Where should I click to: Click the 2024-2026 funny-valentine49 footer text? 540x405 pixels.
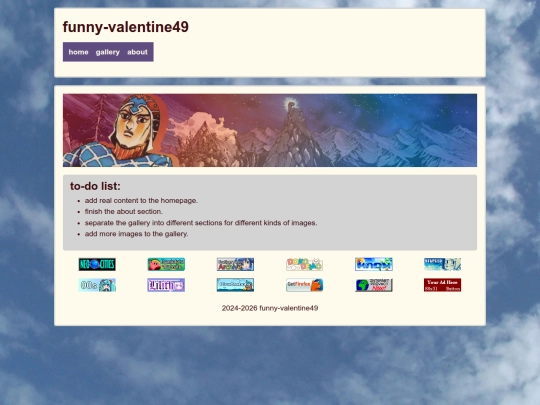[270, 308]
